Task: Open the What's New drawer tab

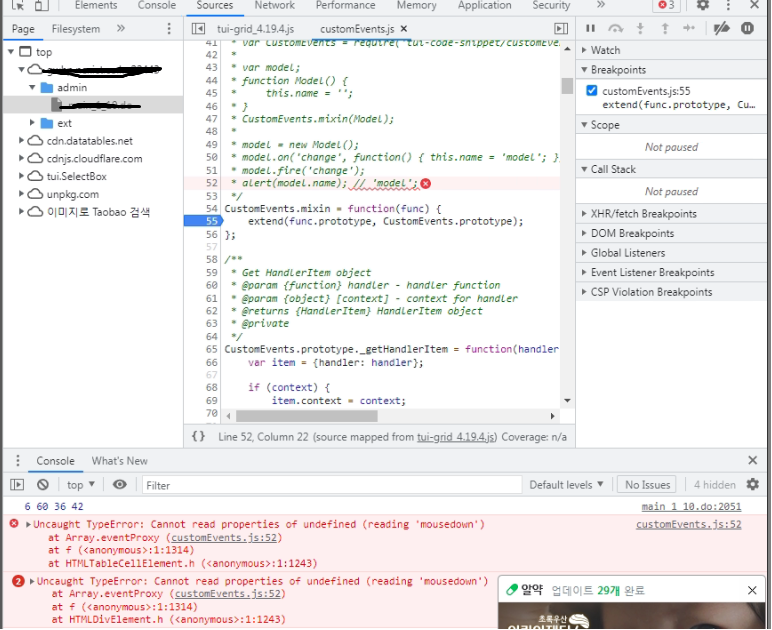Action: (120, 461)
